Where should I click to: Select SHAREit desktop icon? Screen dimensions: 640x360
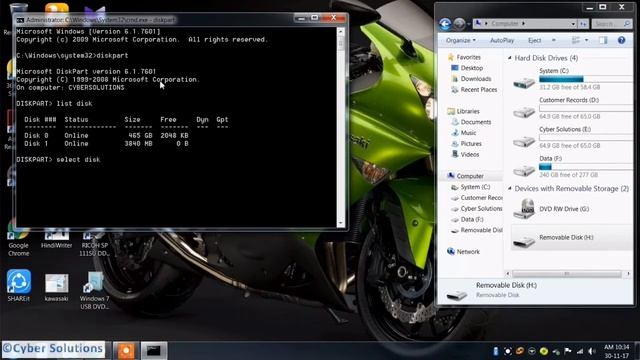pos(19,286)
